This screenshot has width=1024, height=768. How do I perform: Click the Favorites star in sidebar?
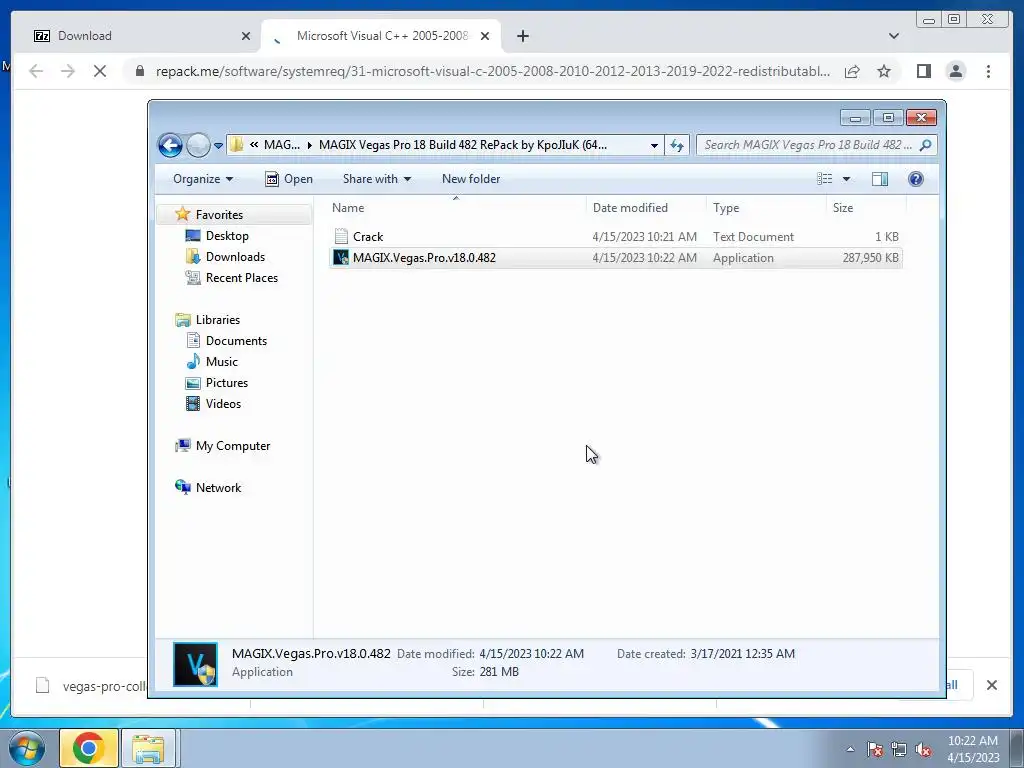[182, 214]
